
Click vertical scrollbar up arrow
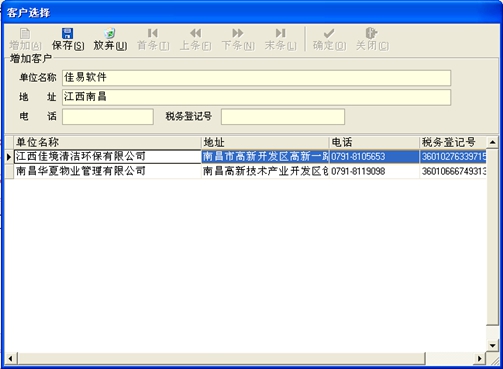click(492, 142)
